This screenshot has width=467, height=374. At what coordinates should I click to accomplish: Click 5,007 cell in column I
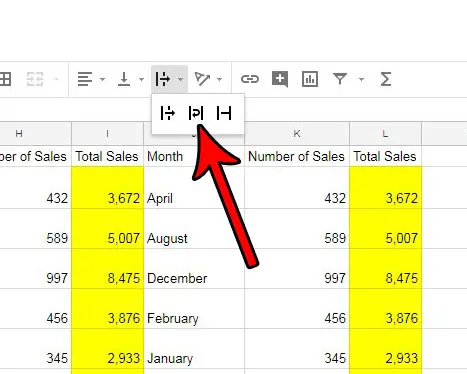tap(108, 229)
